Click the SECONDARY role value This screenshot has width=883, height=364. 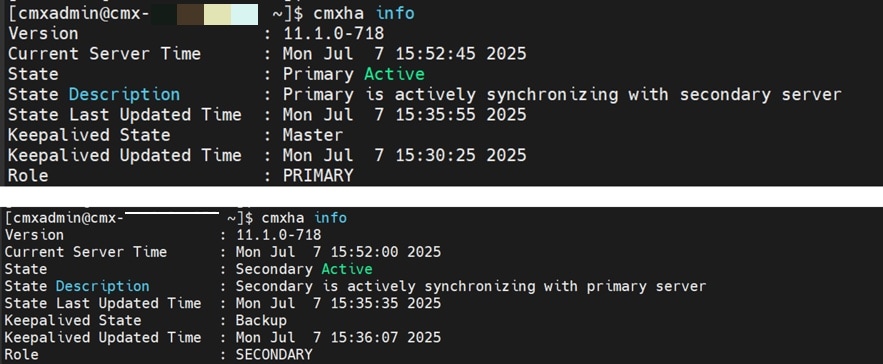coord(274,354)
